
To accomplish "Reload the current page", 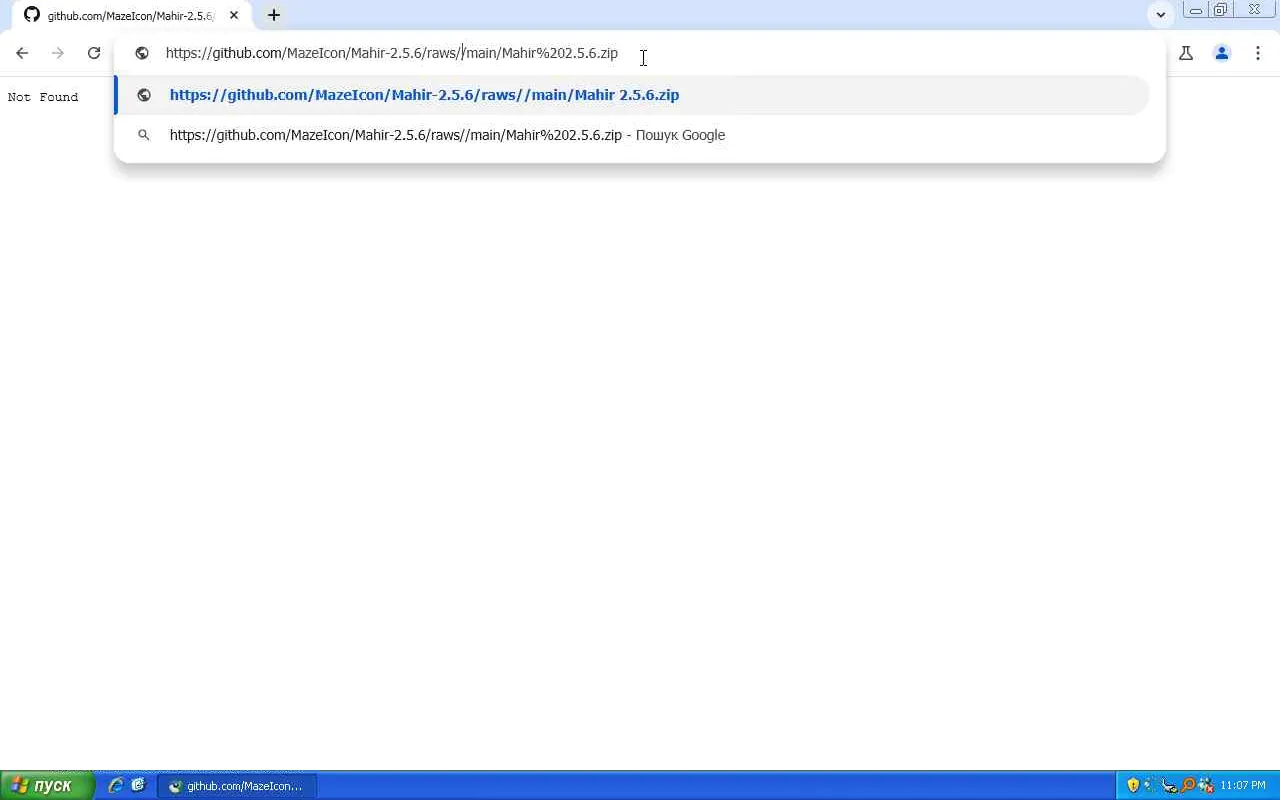I will 94,53.
